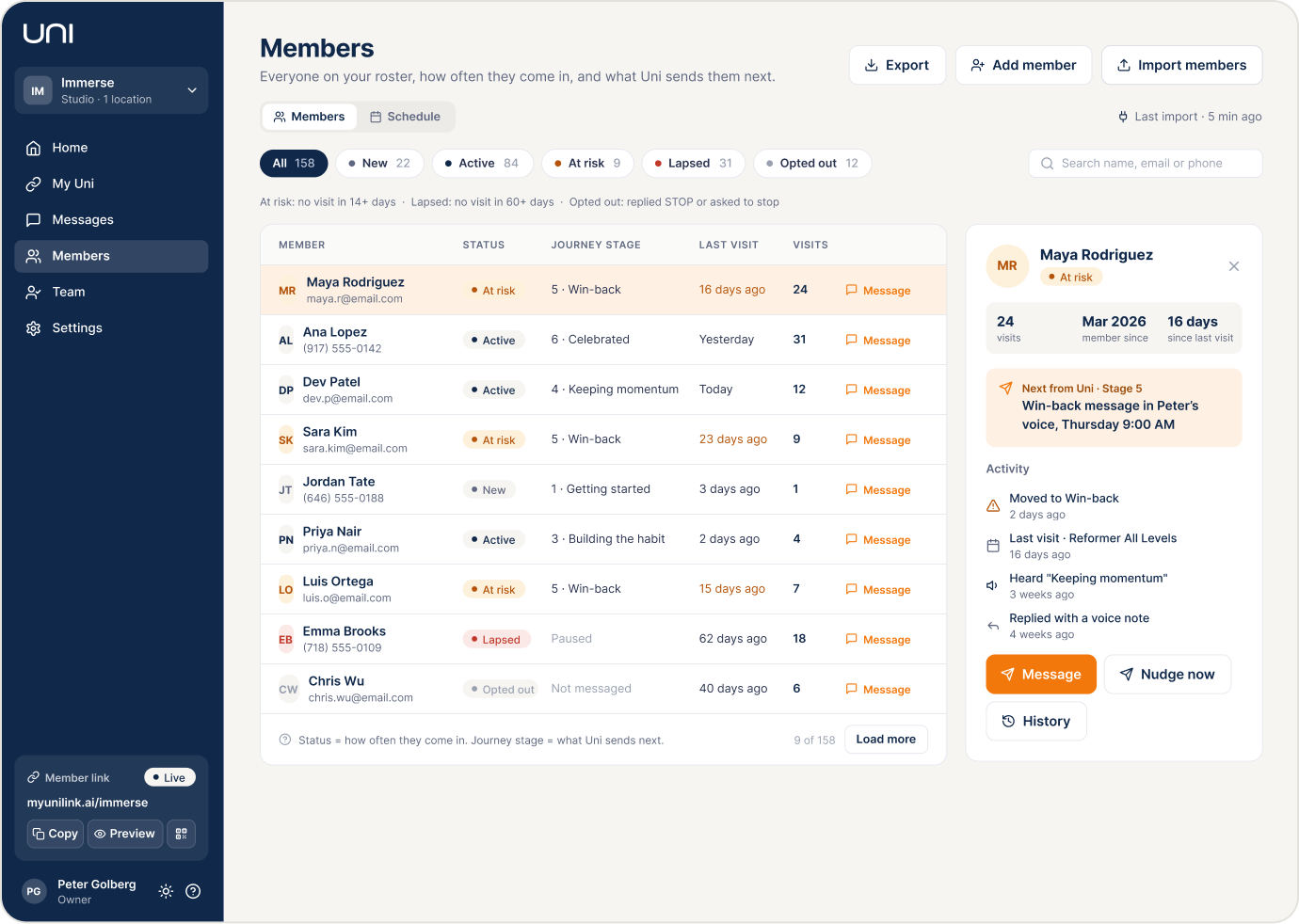Filter by Lapsed members
1299x924 pixels.
click(694, 163)
